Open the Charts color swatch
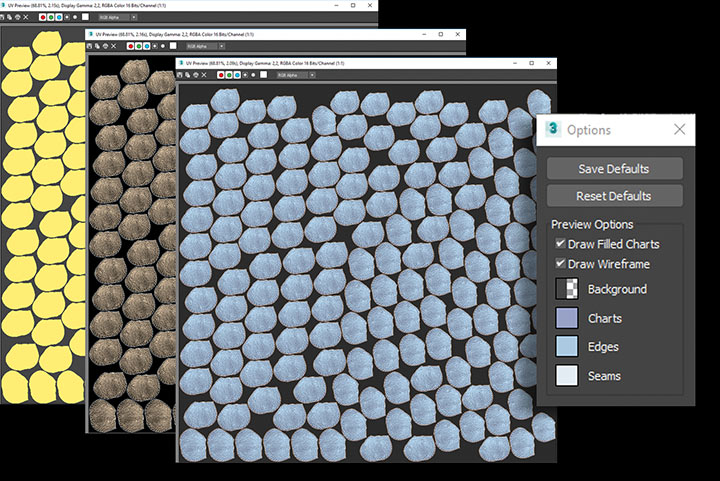 pos(567,318)
